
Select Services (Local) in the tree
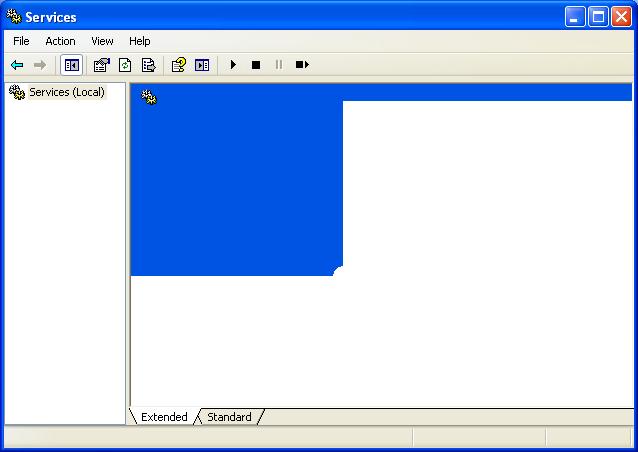coord(67,92)
